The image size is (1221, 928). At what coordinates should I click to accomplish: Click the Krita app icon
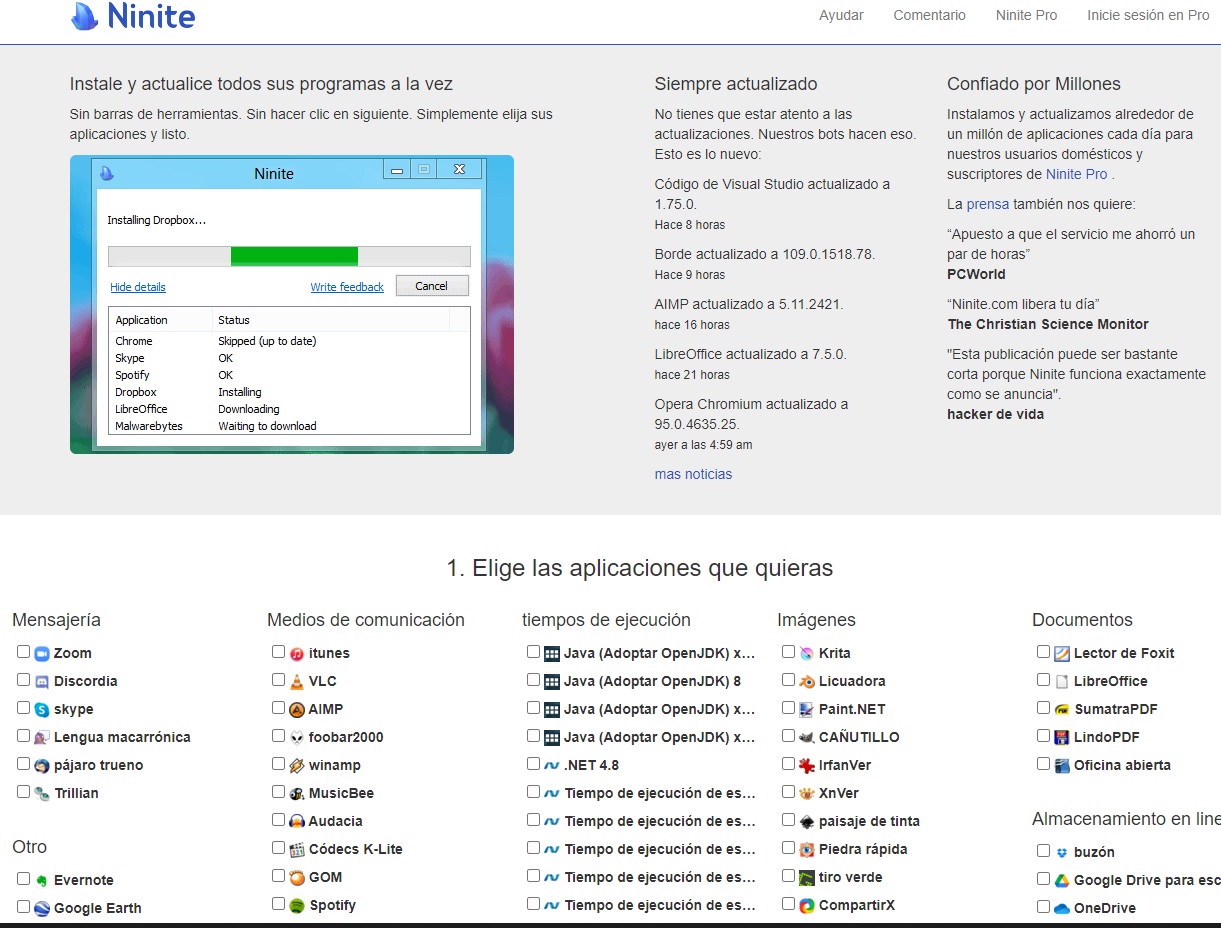[807, 653]
